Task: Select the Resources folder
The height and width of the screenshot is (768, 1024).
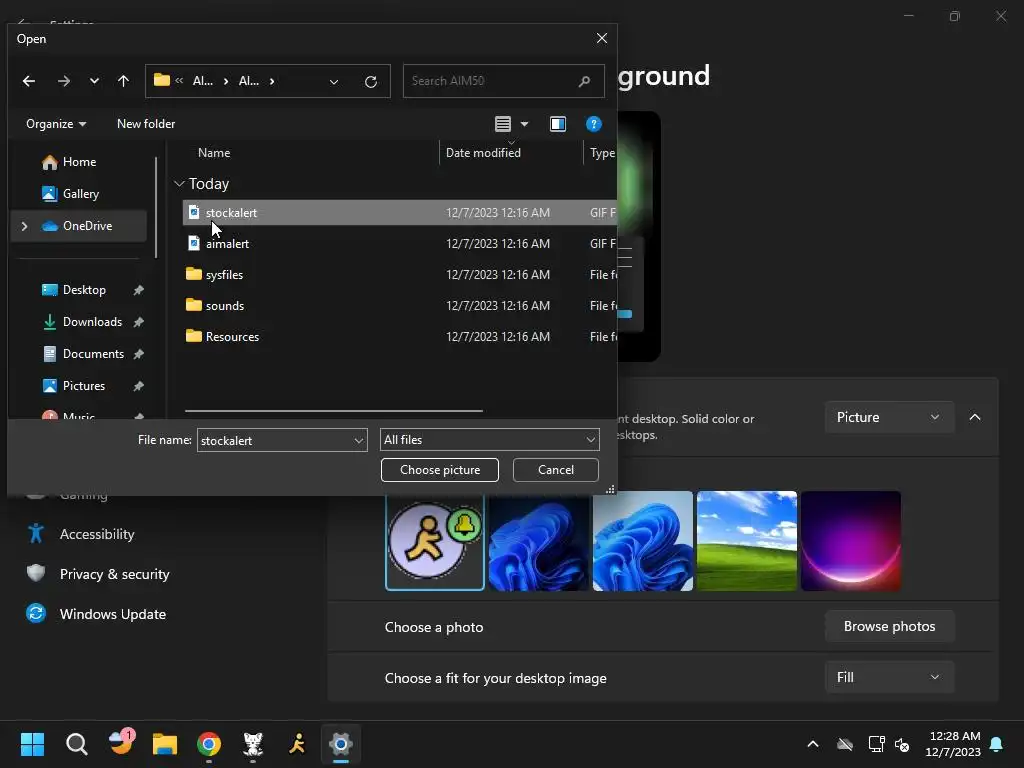Action: (x=400, y=337)
